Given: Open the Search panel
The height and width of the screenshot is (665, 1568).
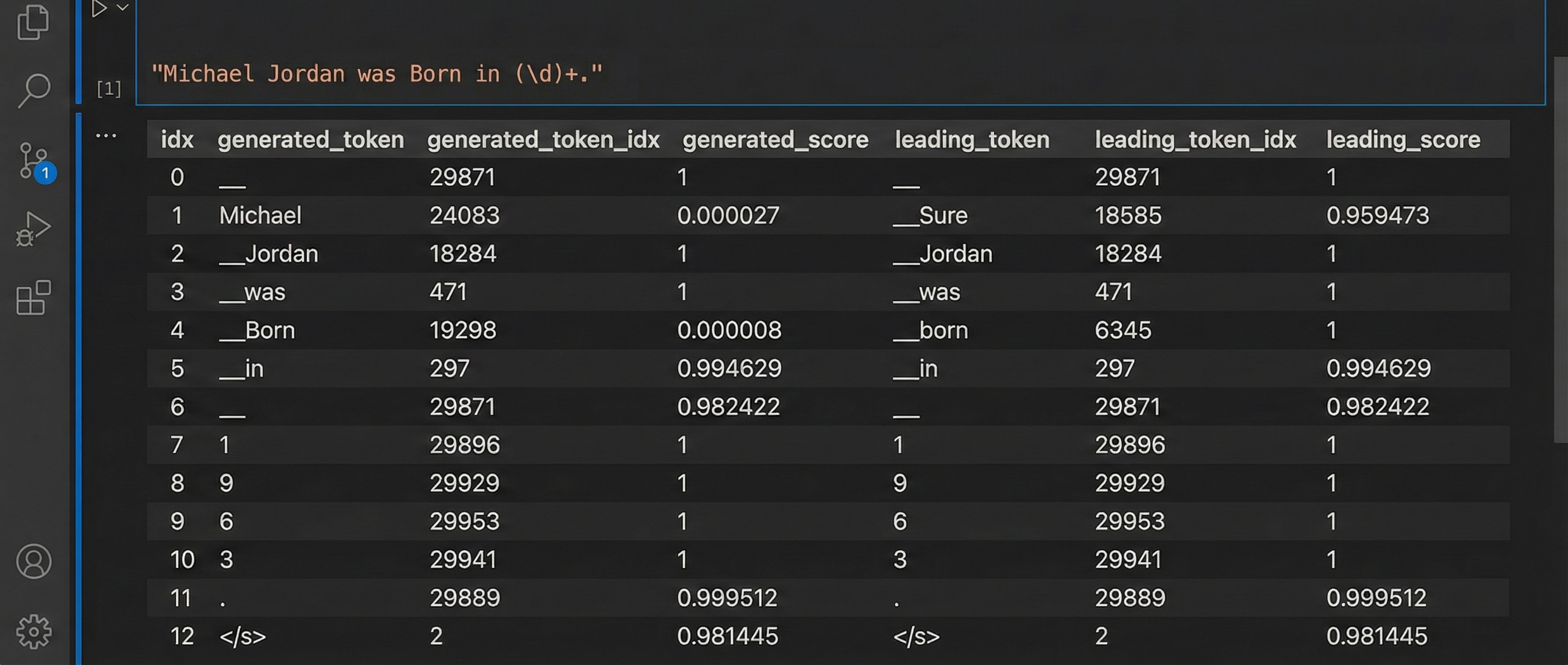Looking at the screenshot, I should (x=34, y=91).
